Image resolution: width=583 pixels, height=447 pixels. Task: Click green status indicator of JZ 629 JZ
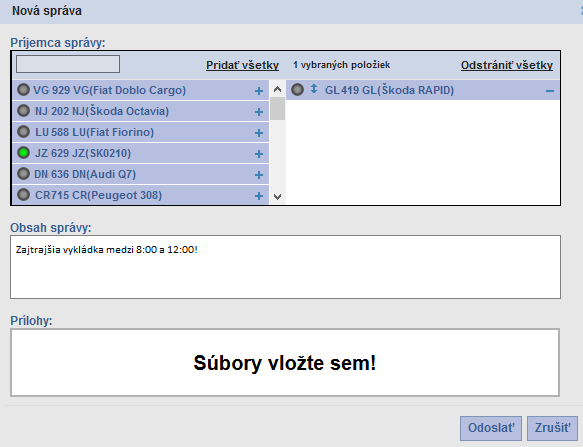(23, 153)
